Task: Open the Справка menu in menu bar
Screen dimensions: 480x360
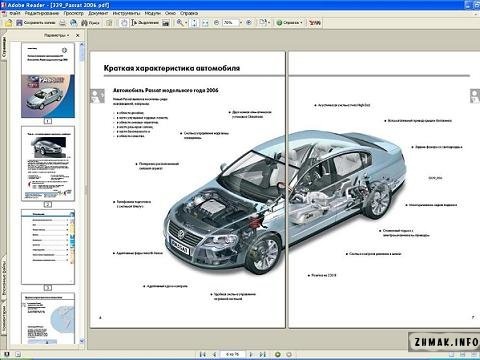Action: point(189,13)
